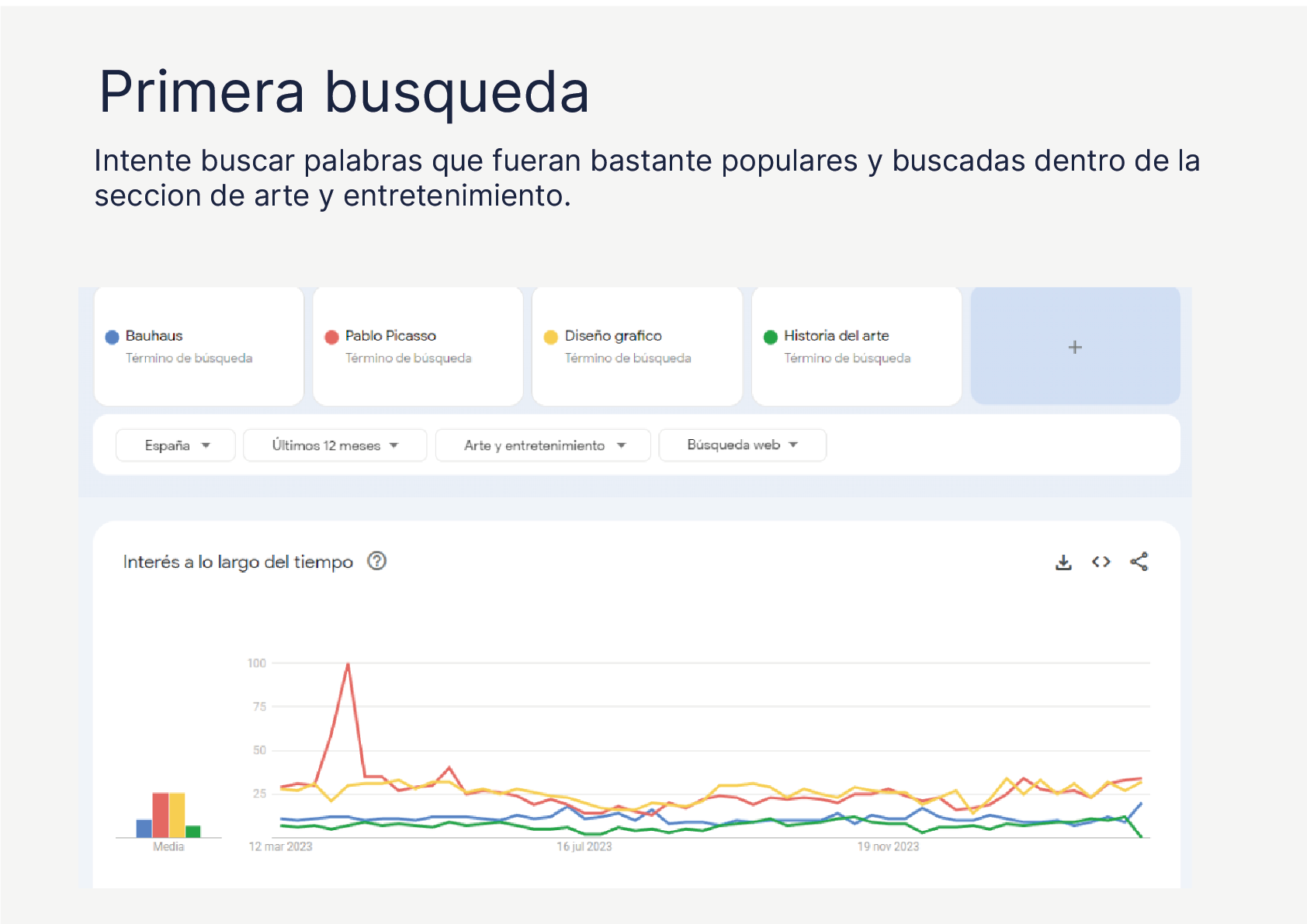
Task: Open the Arte y entretenimiento category dropdown
Action: tap(543, 445)
